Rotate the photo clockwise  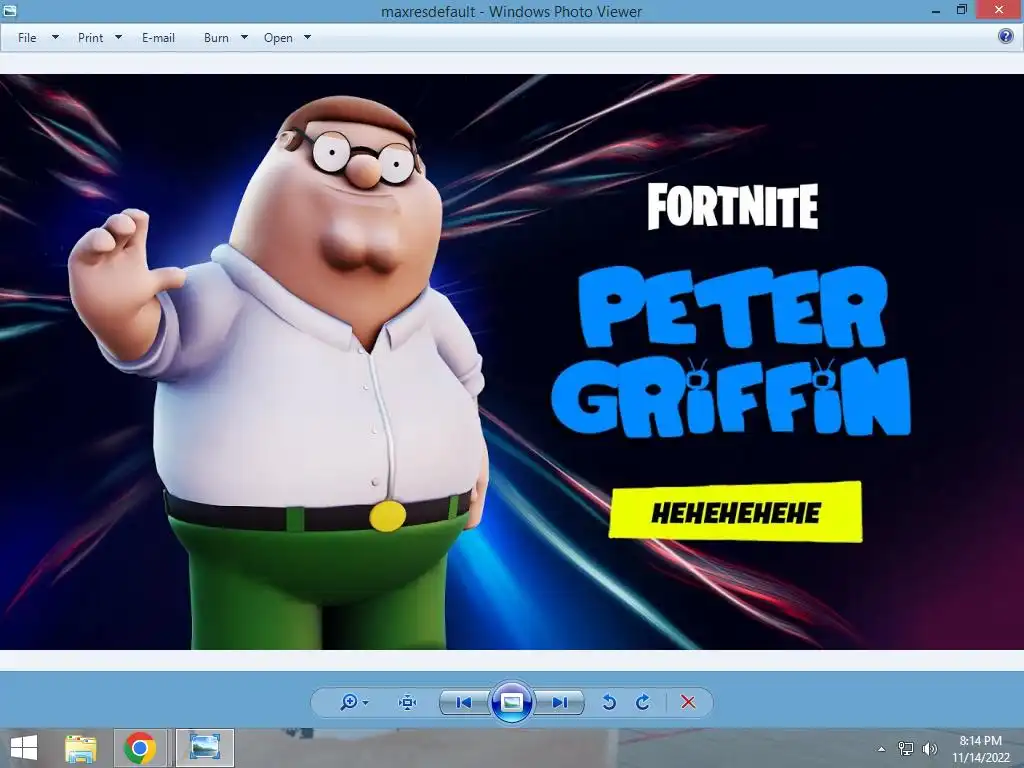pyautogui.click(x=643, y=702)
